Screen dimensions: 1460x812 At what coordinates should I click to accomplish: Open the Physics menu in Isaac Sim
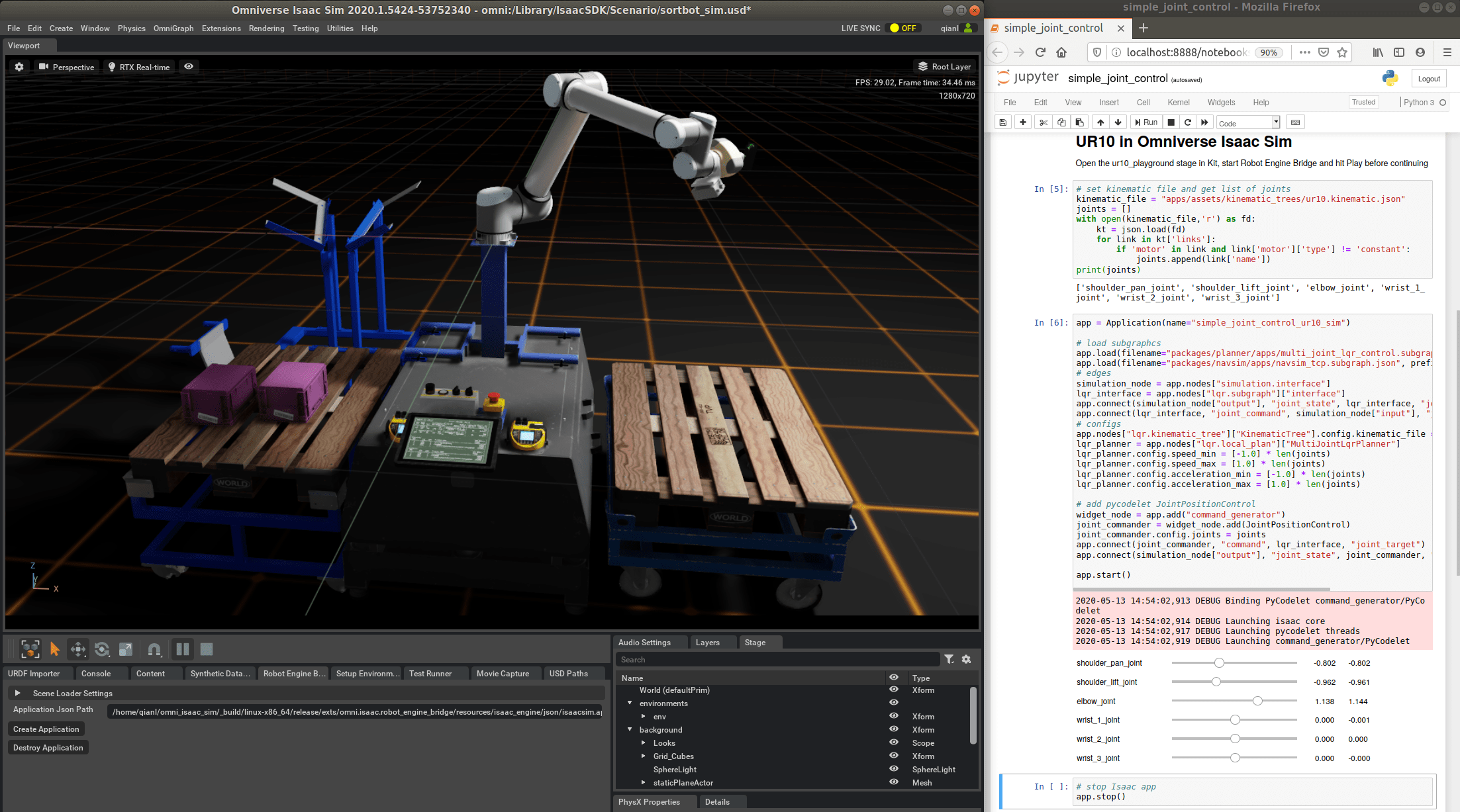[131, 28]
